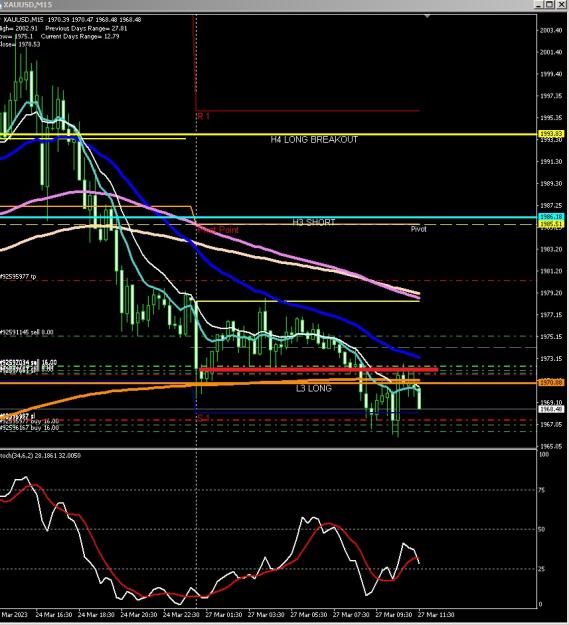Screen dimensions: 569x625
Task: Click the 1975.15 price axis label
Action: click(550, 337)
